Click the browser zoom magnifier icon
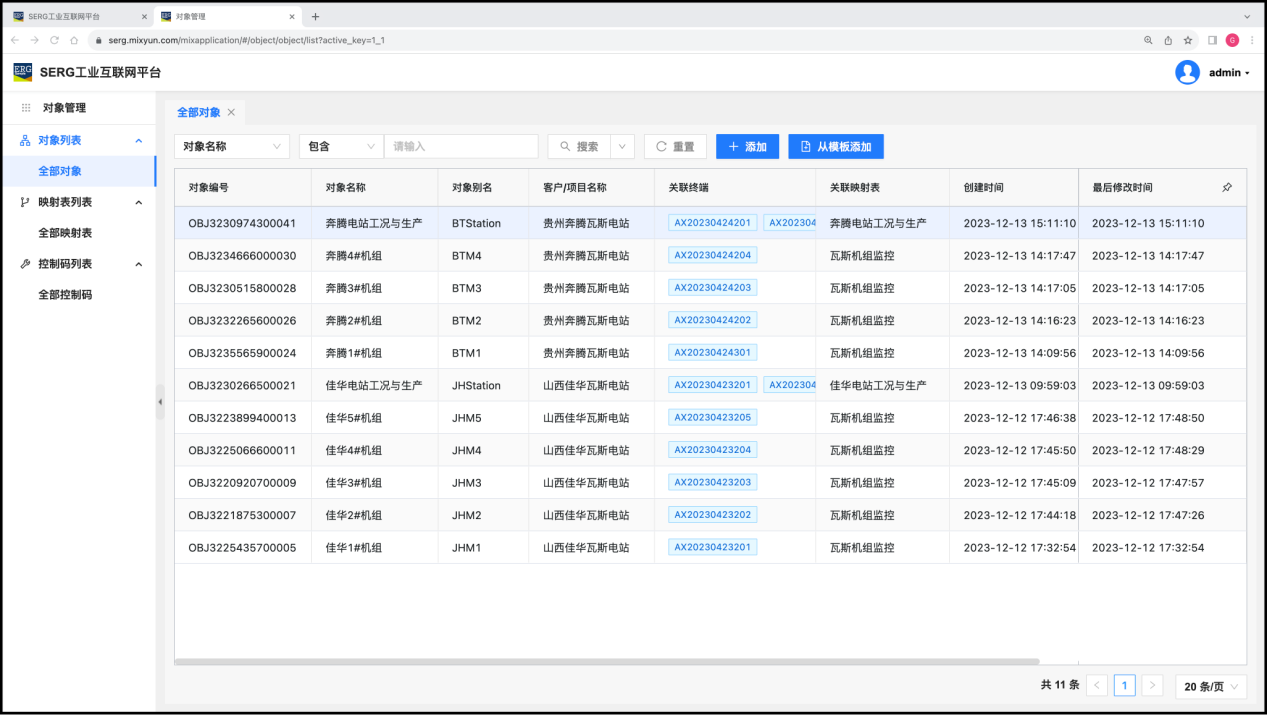 pyautogui.click(x=1148, y=40)
